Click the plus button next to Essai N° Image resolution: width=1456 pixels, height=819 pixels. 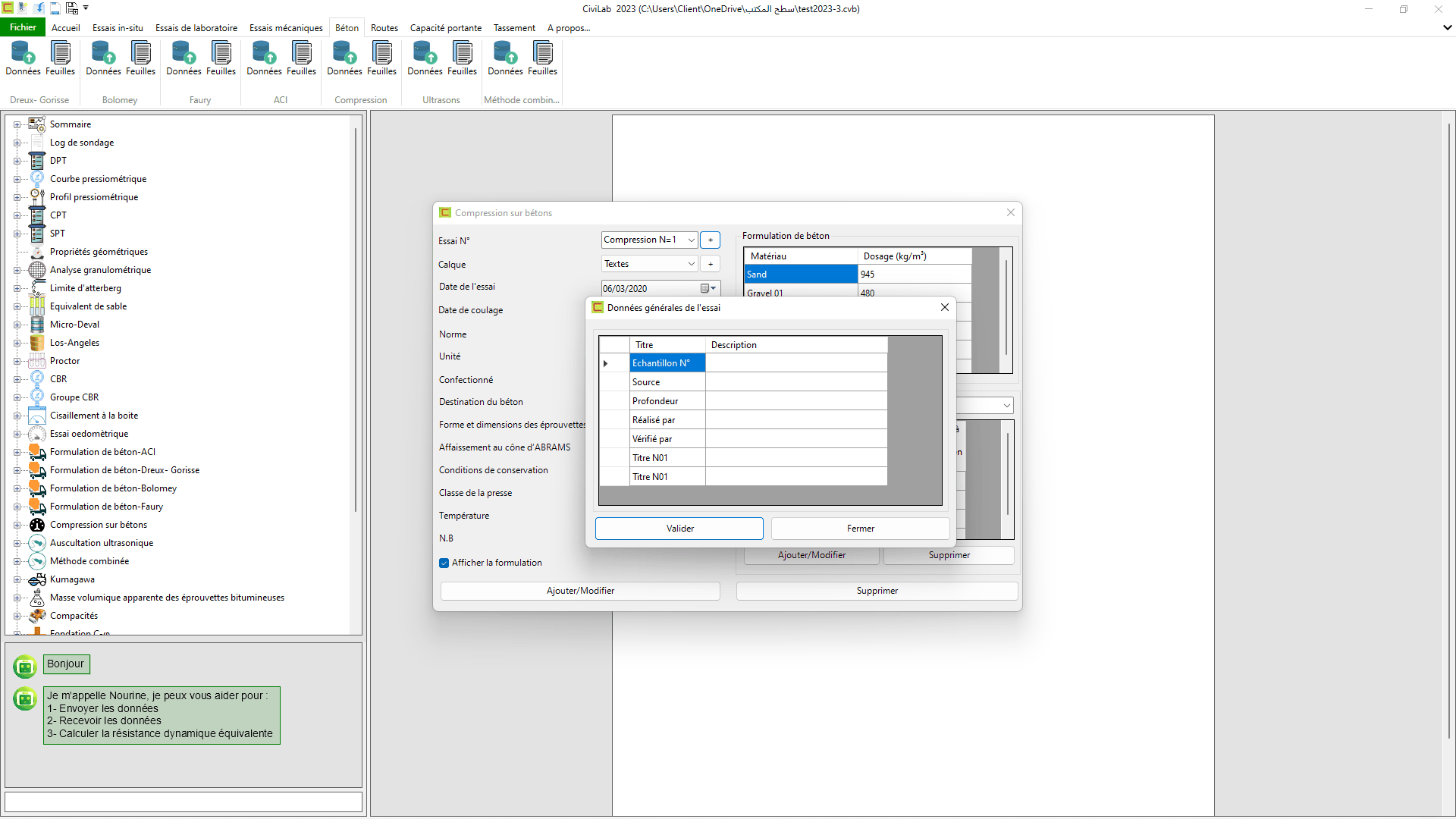point(710,240)
